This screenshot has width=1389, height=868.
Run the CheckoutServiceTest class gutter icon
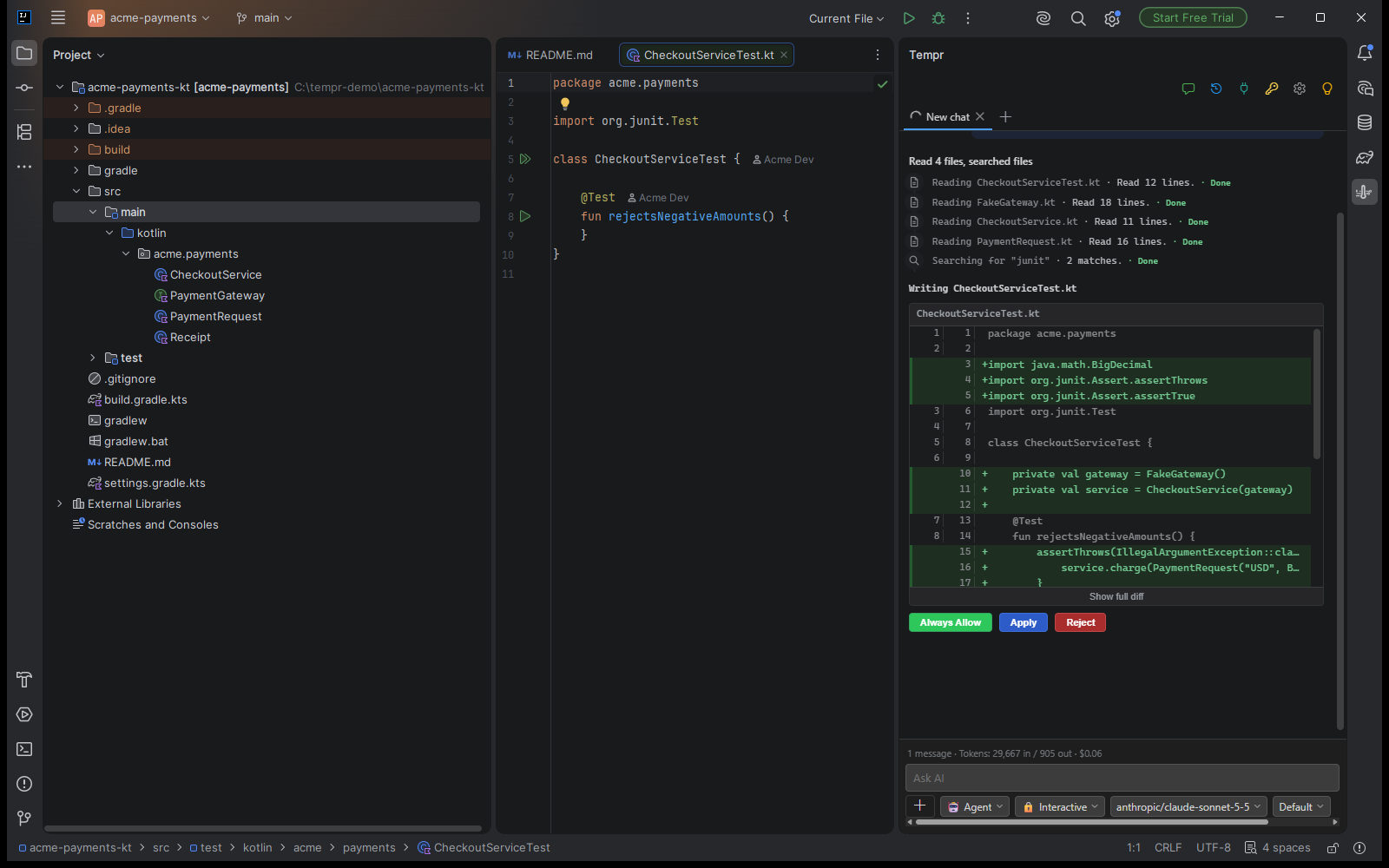[525, 159]
